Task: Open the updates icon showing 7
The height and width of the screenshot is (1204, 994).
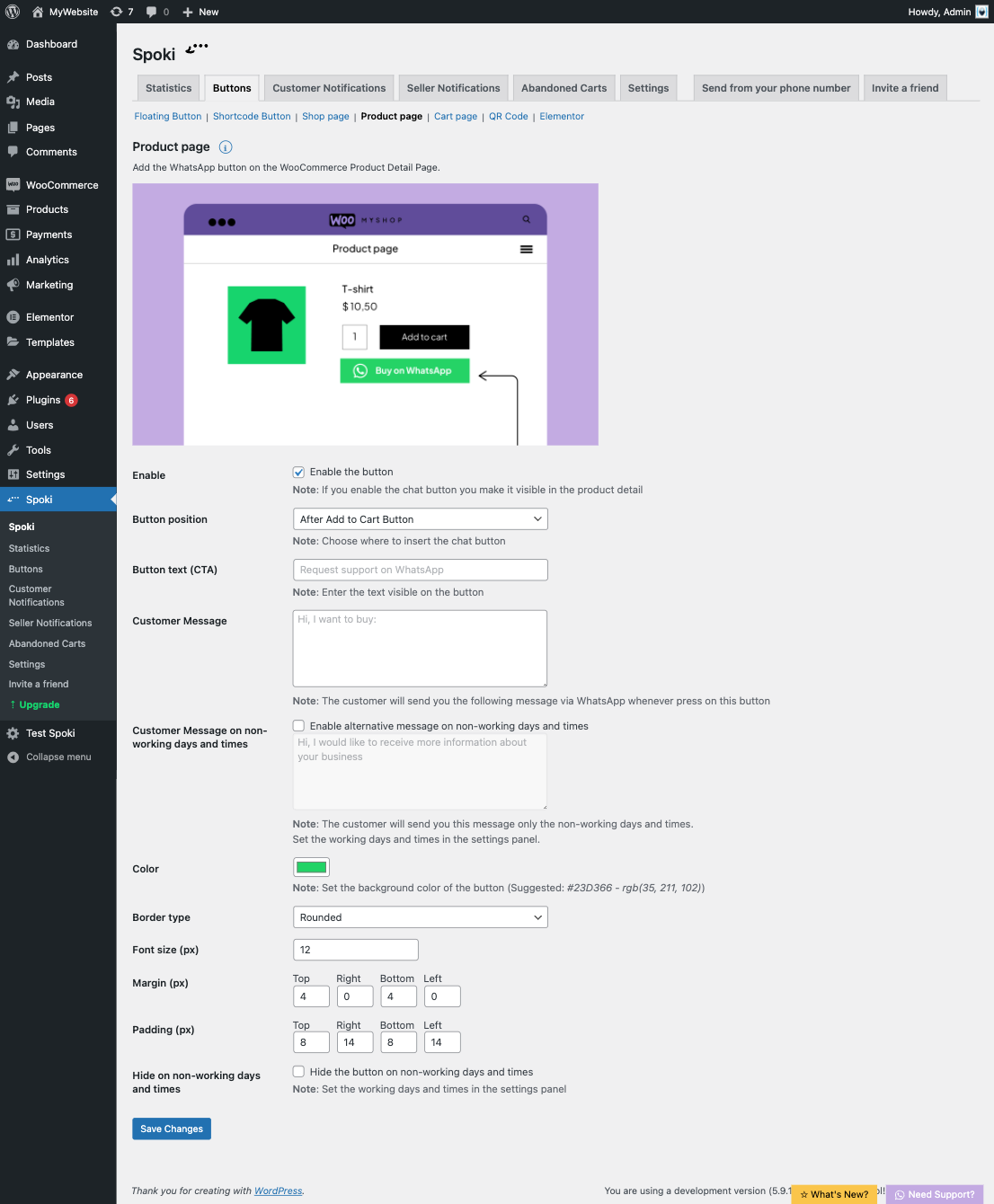Action: 116,12
